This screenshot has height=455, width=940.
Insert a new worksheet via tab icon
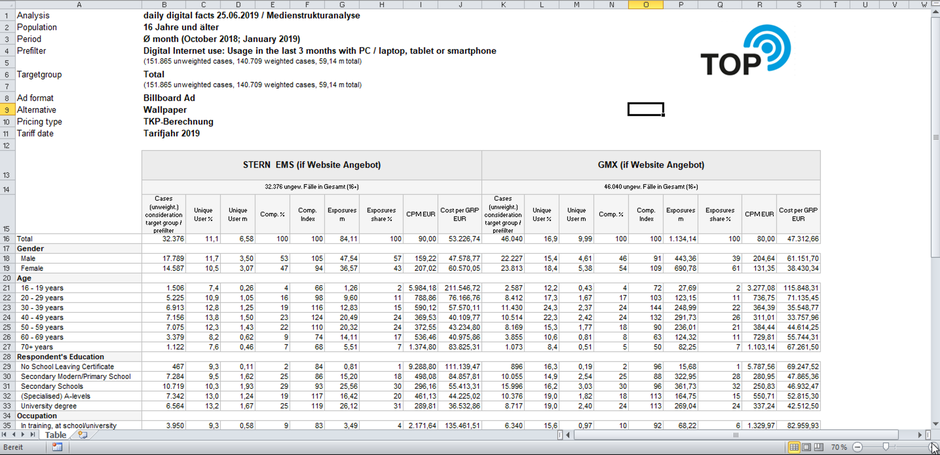[83, 435]
